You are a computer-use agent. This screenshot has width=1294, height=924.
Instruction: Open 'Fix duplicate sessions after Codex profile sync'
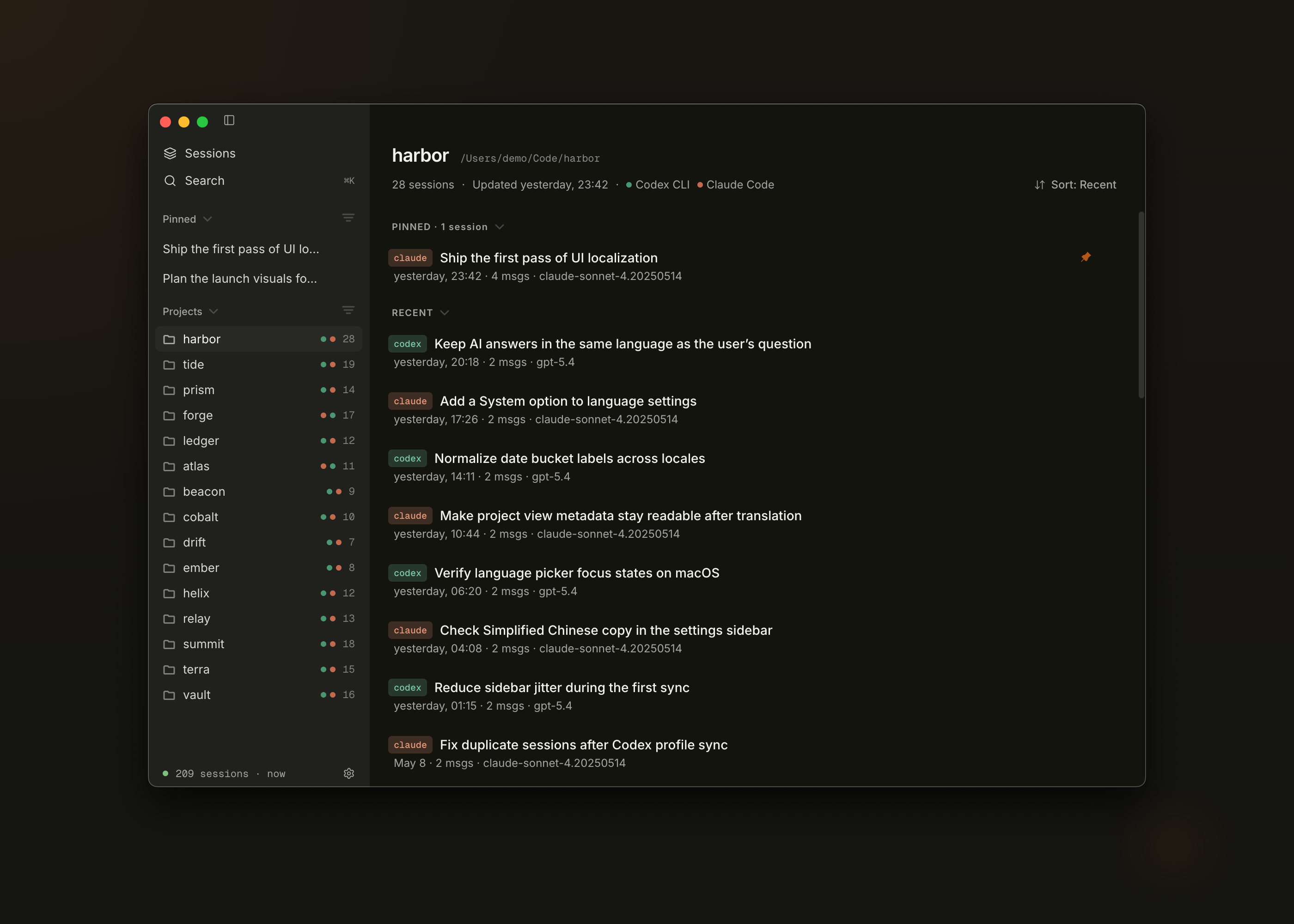[x=584, y=745]
